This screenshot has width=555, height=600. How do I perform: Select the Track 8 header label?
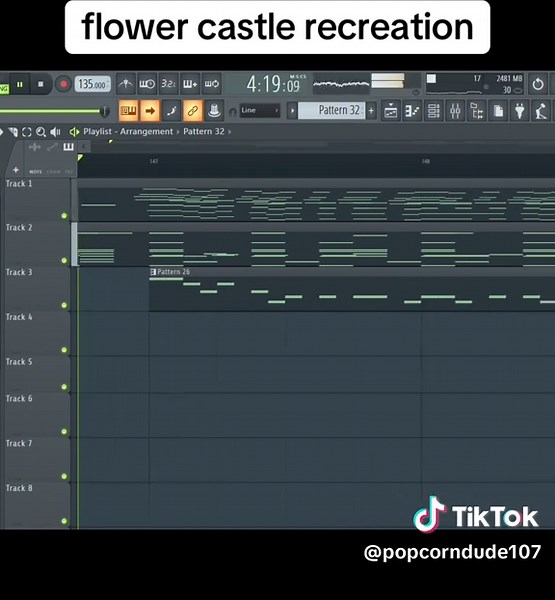pyautogui.click(x=19, y=488)
